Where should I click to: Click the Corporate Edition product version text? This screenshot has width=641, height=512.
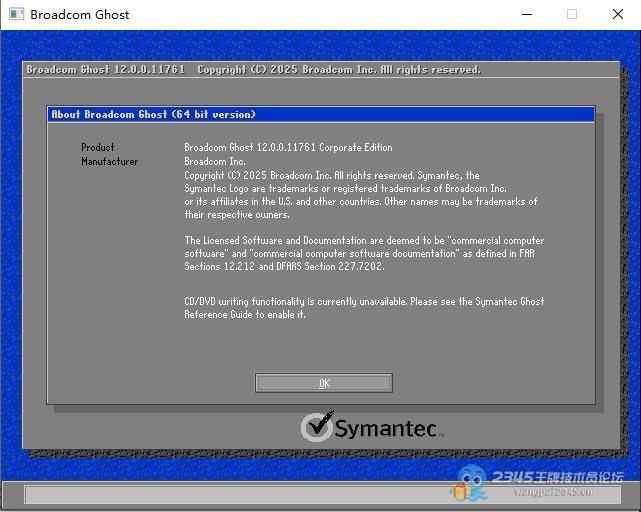(x=288, y=147)
